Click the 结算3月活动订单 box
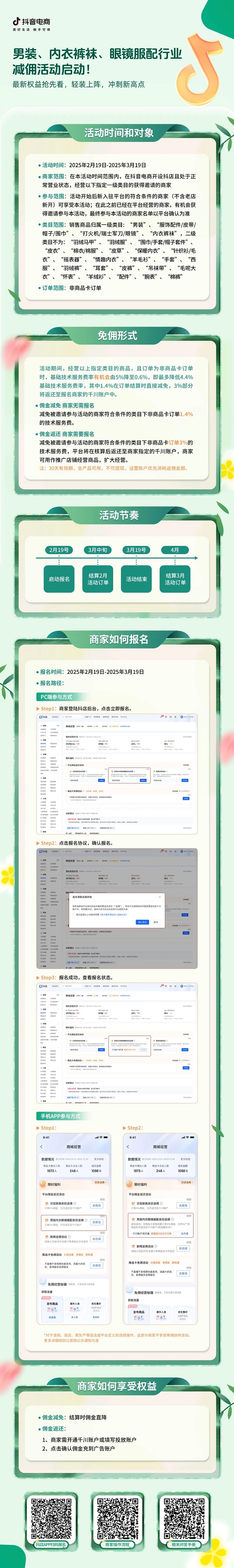 [x=175, y=579]
